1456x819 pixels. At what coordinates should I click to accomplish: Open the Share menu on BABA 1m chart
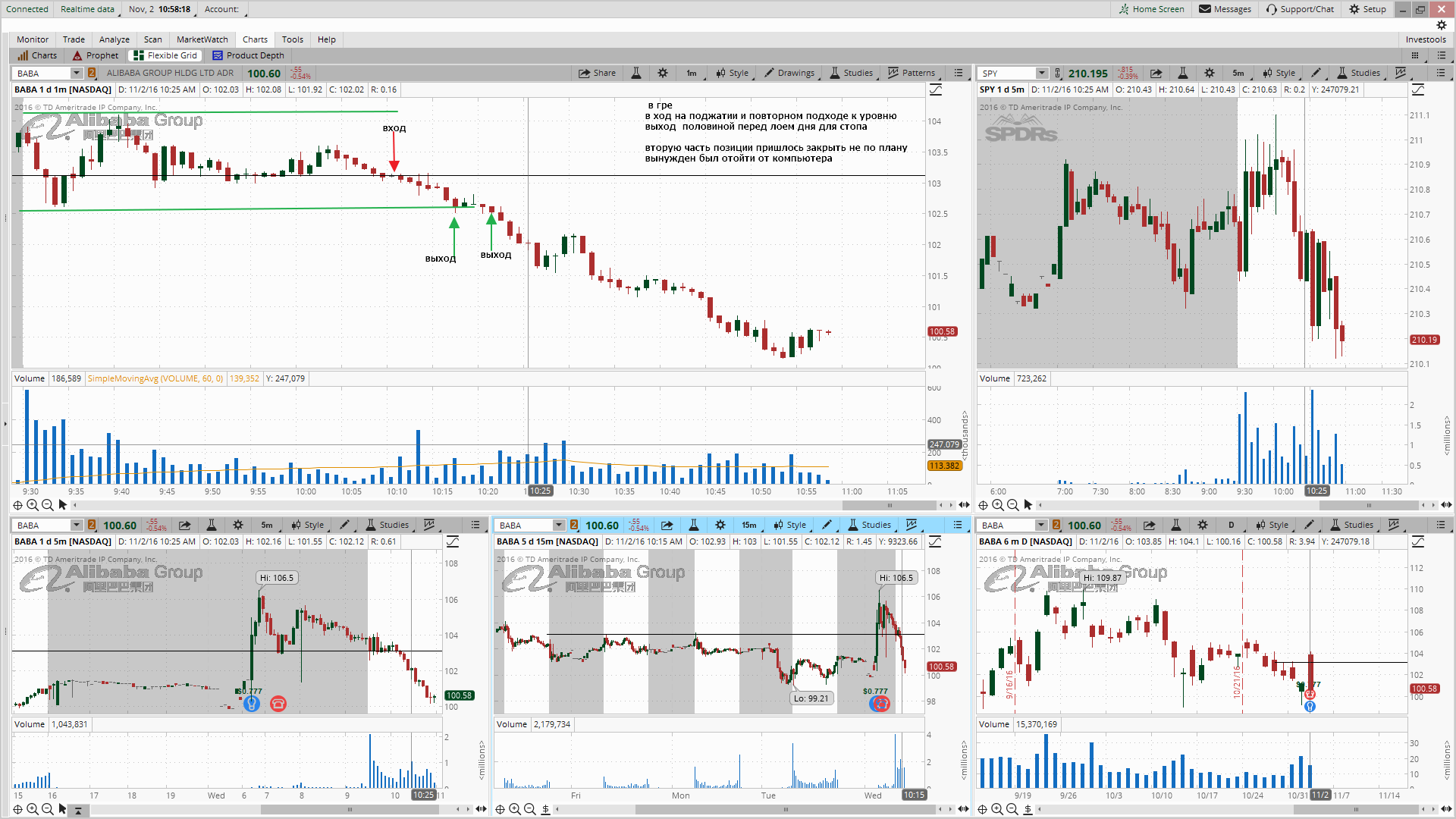coord(597,73)
